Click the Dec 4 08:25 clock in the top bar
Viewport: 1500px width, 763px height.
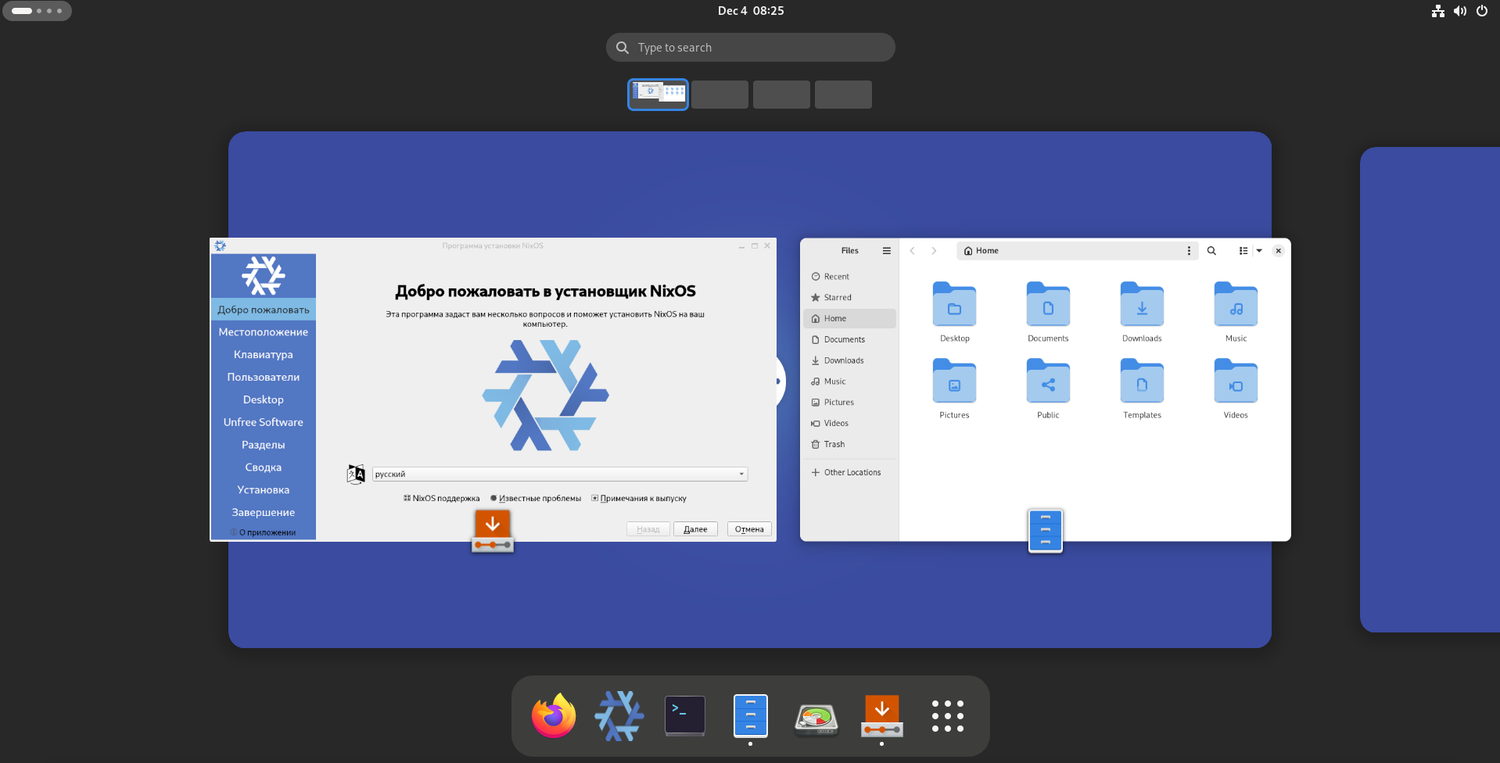(751, 11)
